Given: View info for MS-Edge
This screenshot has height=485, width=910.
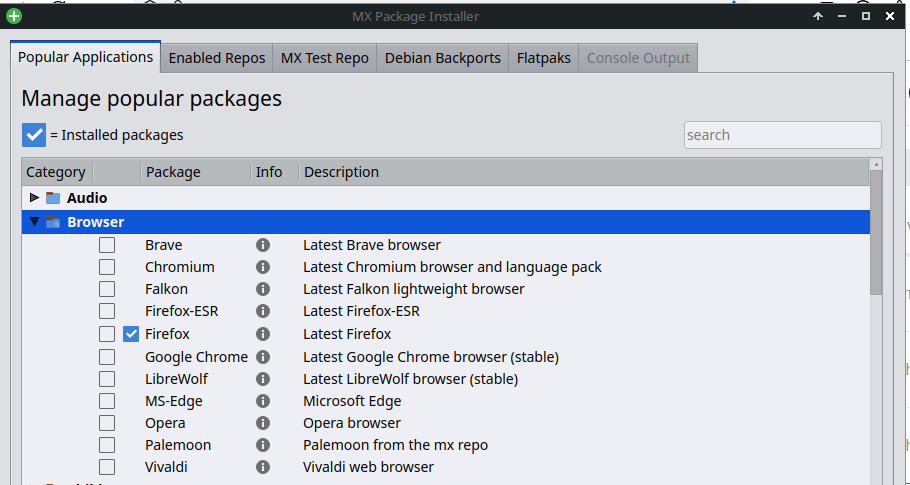Looking at the screenshot, I should (263, 401).
